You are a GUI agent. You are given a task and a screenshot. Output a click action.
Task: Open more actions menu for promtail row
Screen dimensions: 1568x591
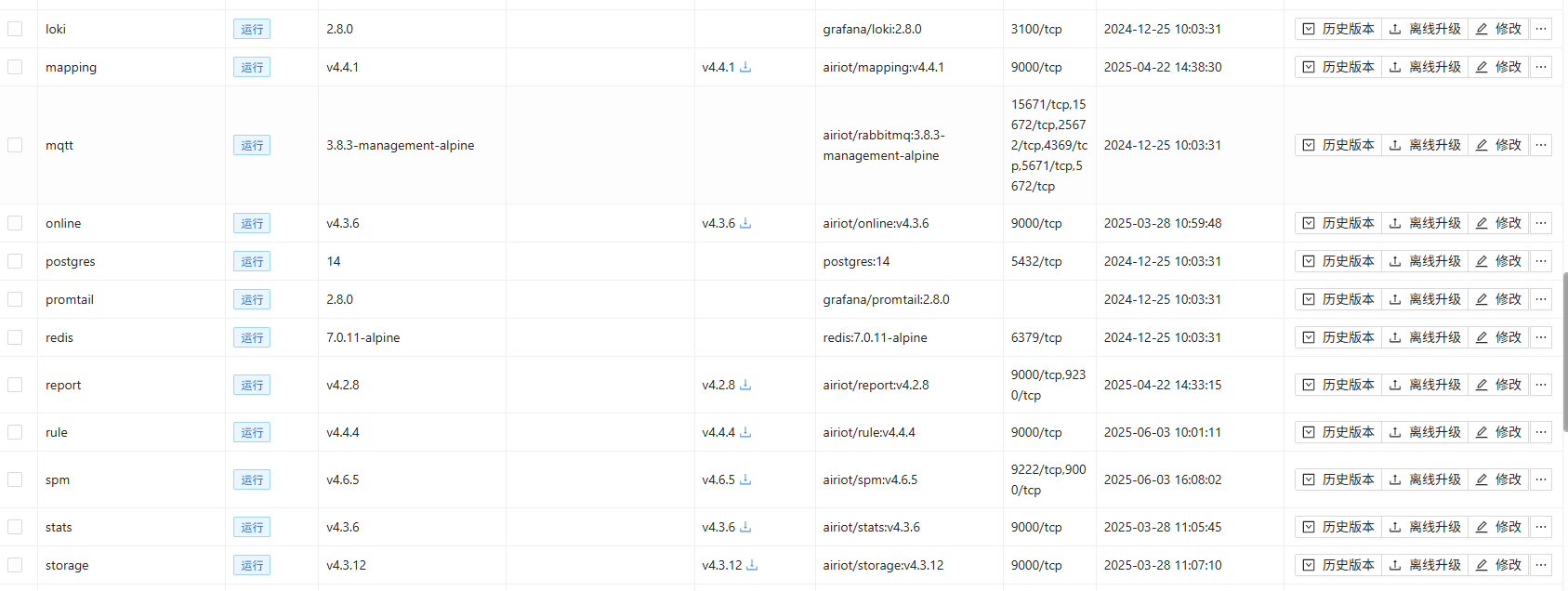1541,299
